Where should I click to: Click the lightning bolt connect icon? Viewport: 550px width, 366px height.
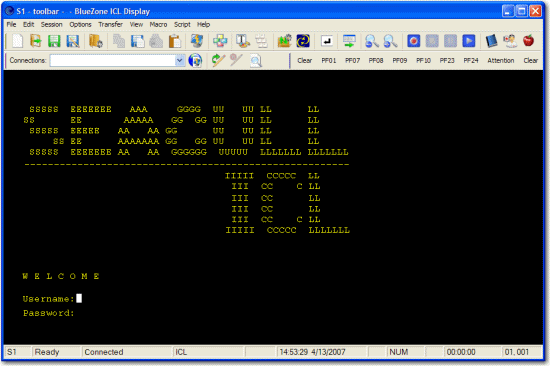197,41
